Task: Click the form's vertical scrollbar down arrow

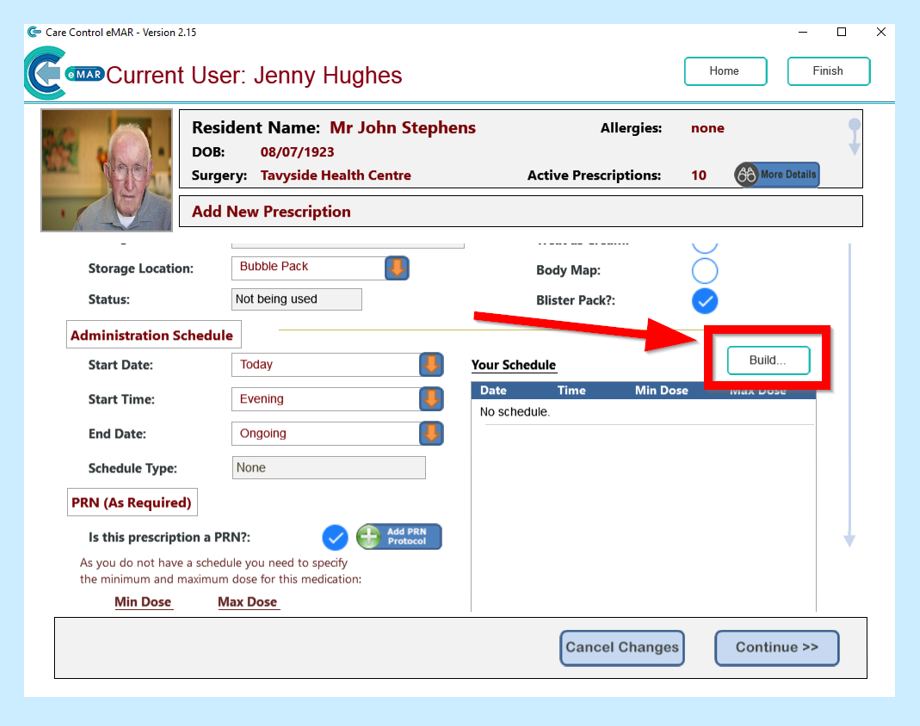Action: [849, 540]
